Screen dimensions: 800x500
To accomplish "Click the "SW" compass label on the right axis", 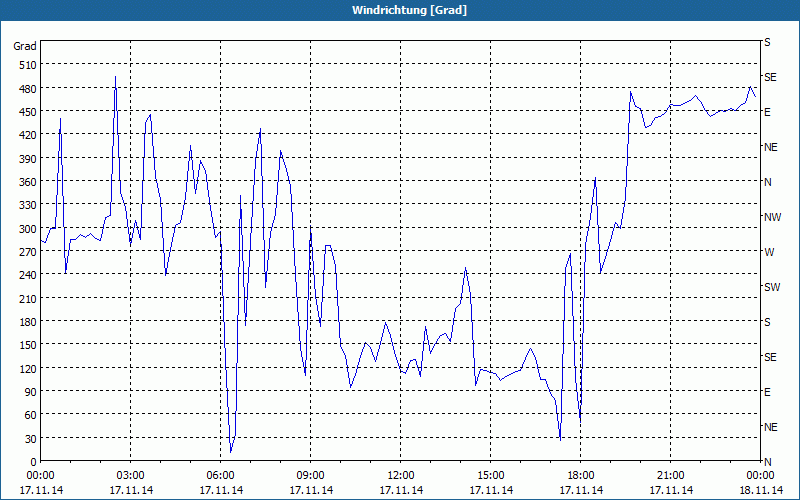I will 772,287.
